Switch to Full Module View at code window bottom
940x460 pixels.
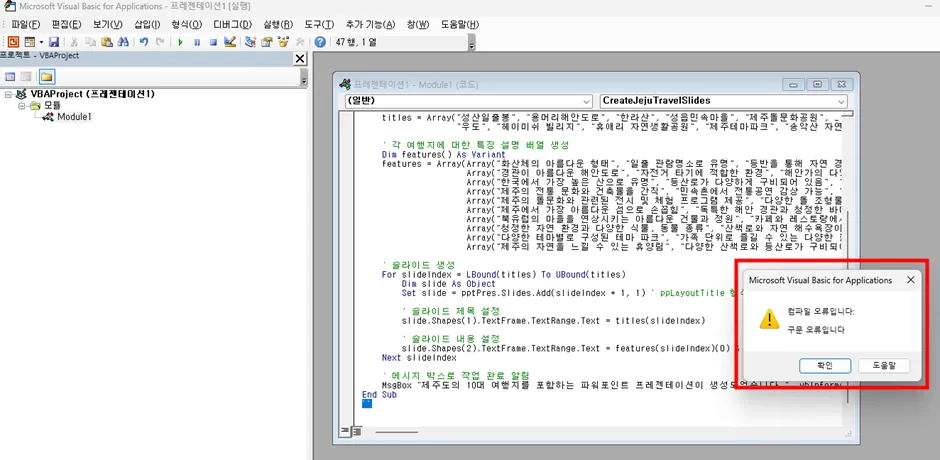pyautogui.click(x=356, y=431)
